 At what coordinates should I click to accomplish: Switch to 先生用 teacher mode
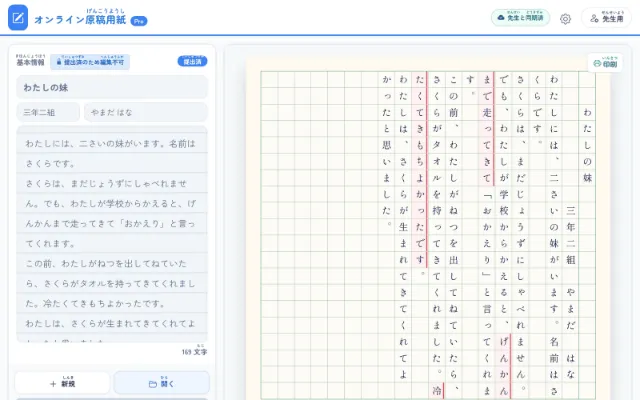pos(607,18)
